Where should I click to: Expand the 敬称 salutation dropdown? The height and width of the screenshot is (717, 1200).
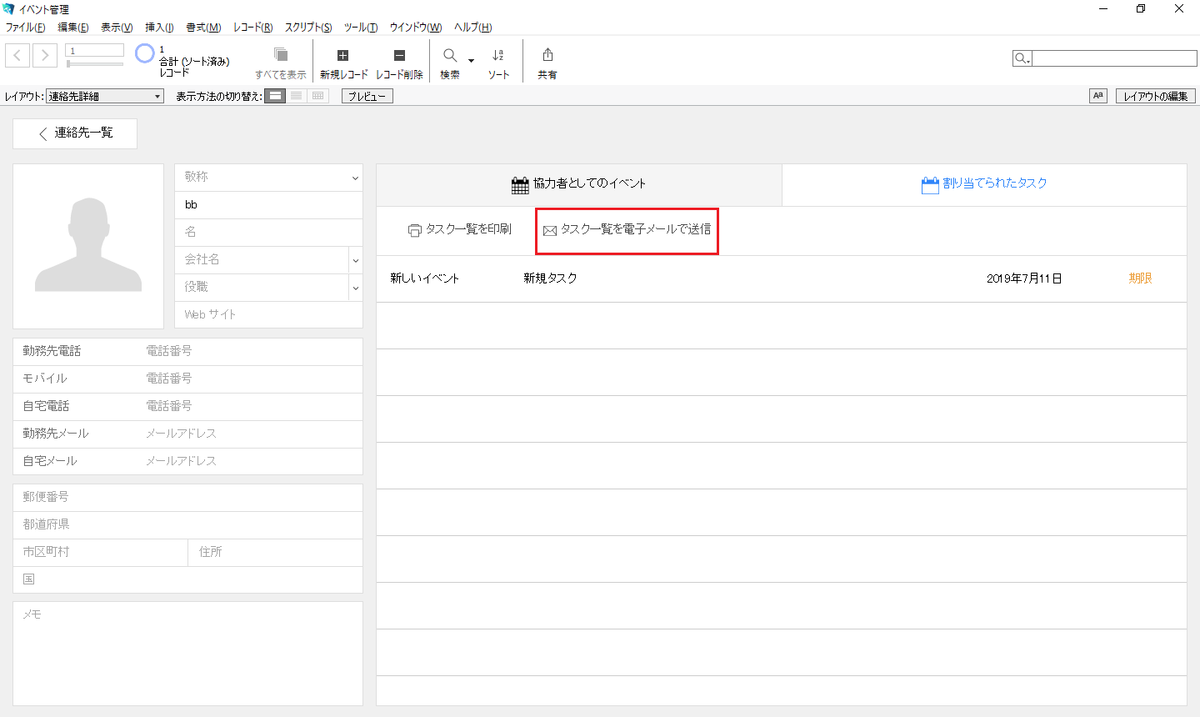point(355,177)
